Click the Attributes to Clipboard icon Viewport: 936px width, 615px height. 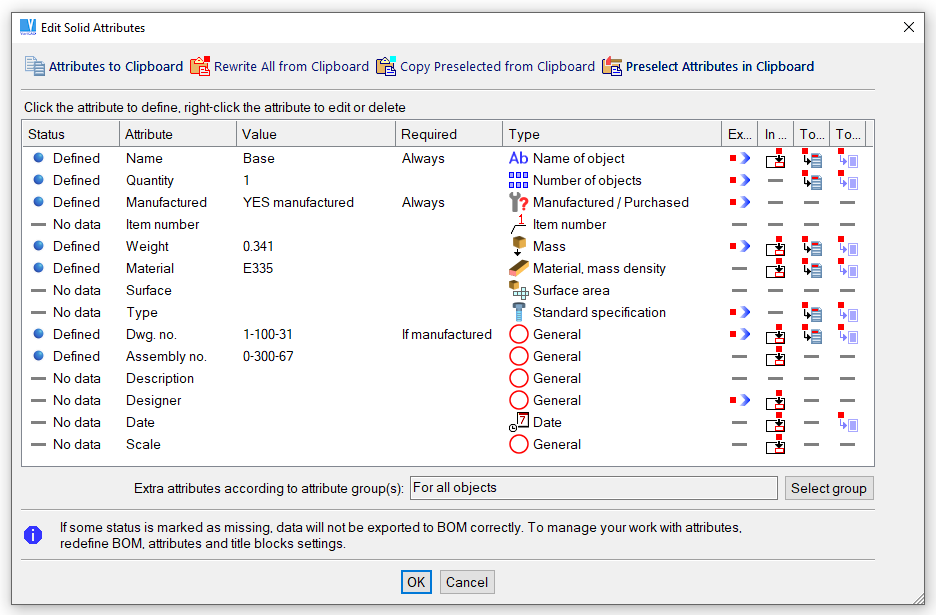35,67
